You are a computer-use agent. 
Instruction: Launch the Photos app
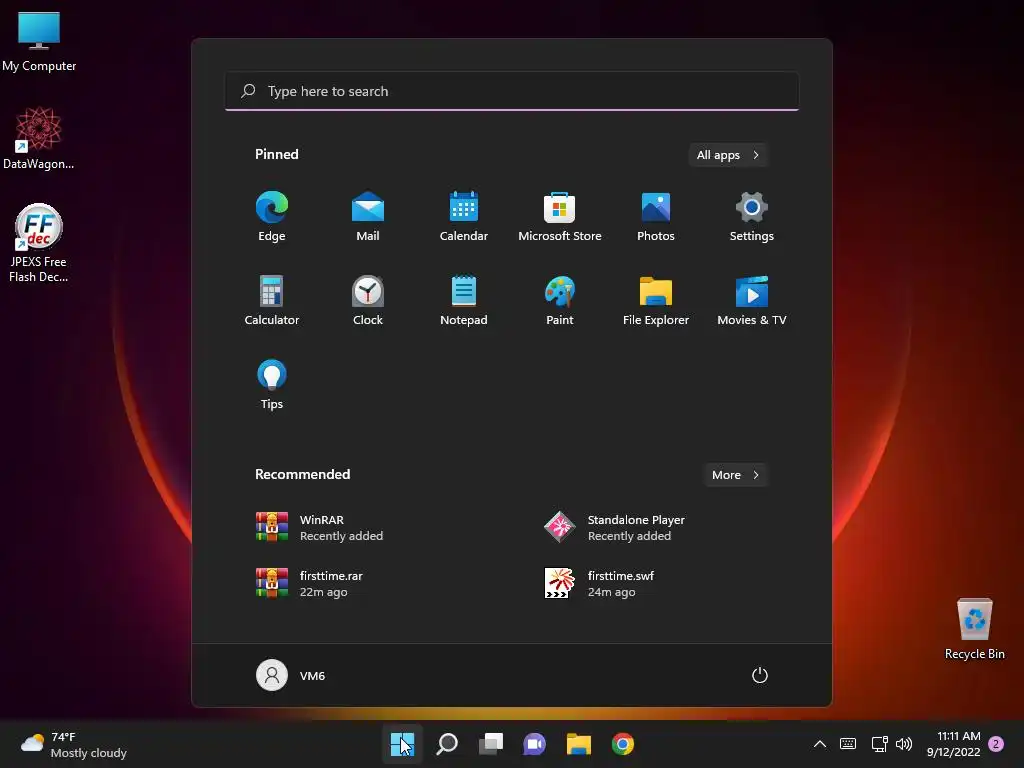(x=656, y=216)
